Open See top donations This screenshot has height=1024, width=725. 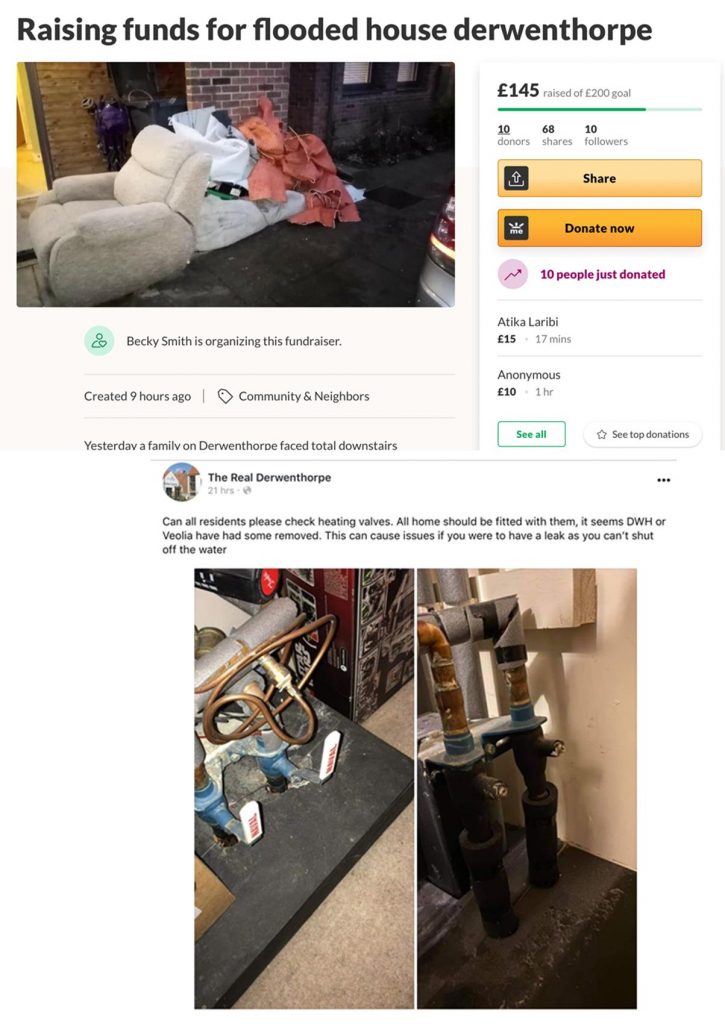click(x=643, y=434)
